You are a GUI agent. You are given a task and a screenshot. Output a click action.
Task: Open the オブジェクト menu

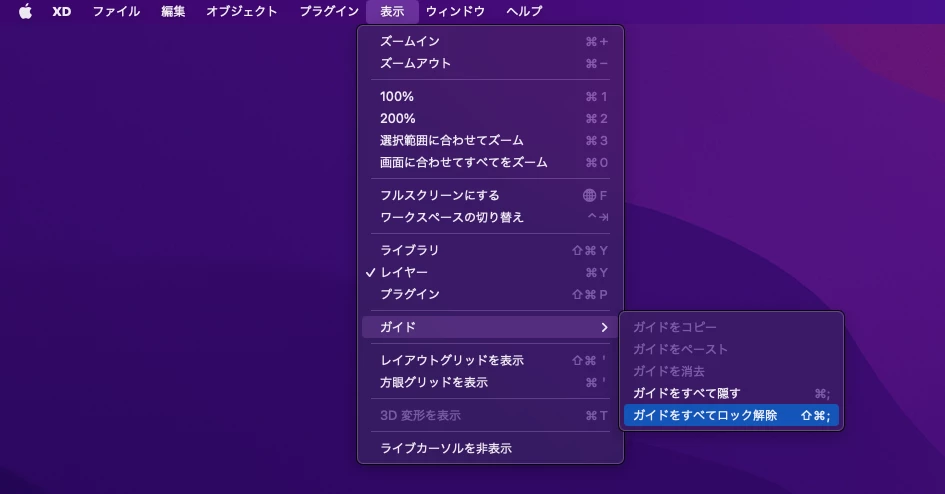242,11
